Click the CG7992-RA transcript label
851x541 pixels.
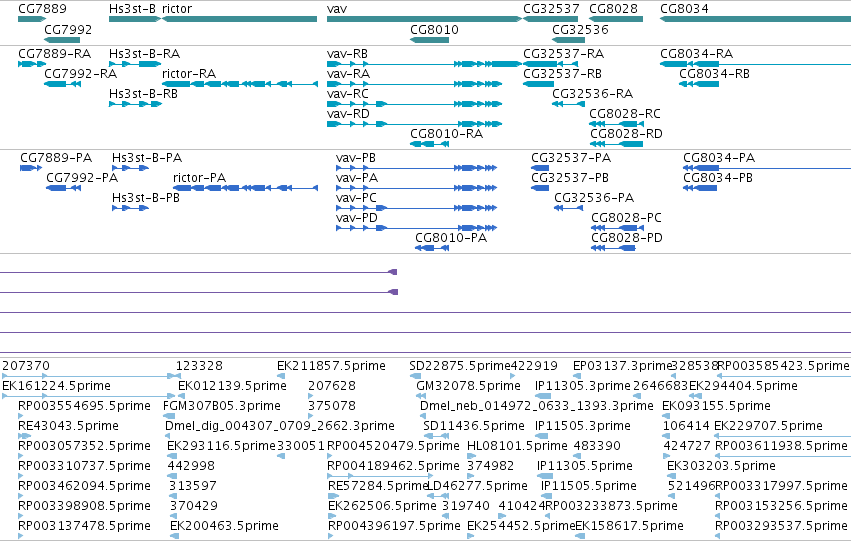[x=80, y=73]
